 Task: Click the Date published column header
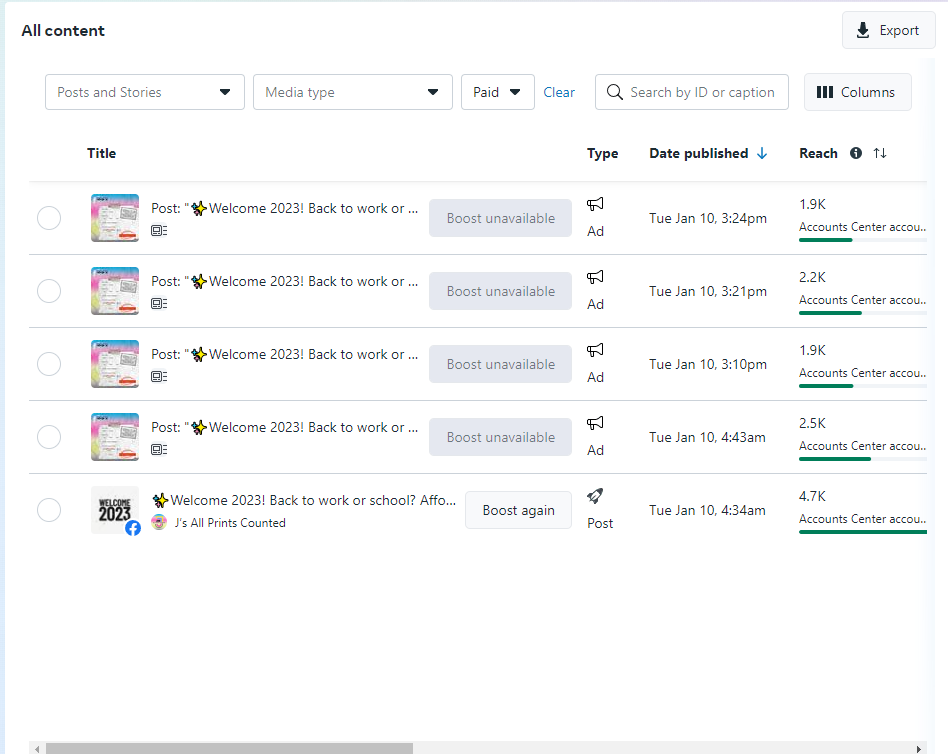[x=698, y=153]
